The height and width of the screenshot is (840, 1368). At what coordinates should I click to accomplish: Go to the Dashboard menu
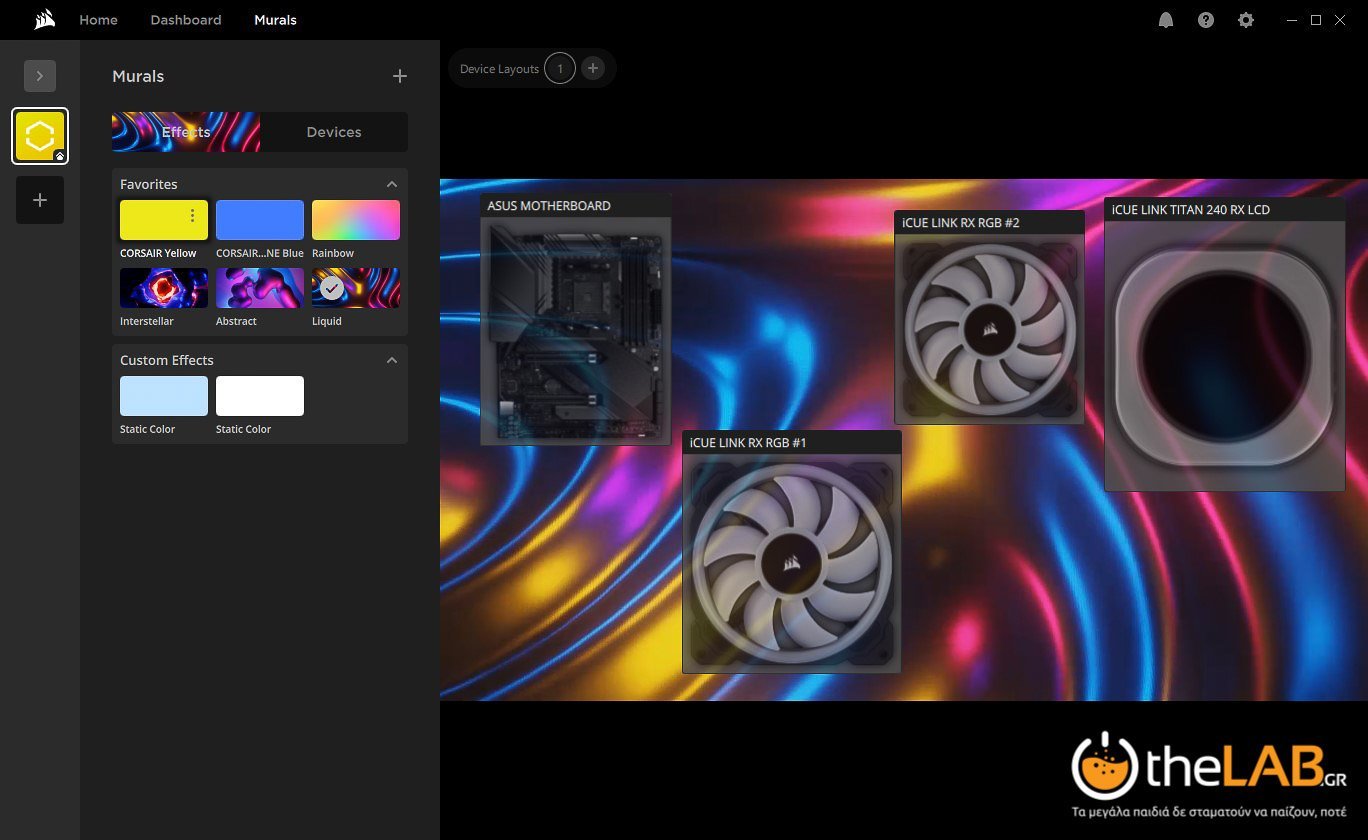pyautogui.click(x=186, y=20)
